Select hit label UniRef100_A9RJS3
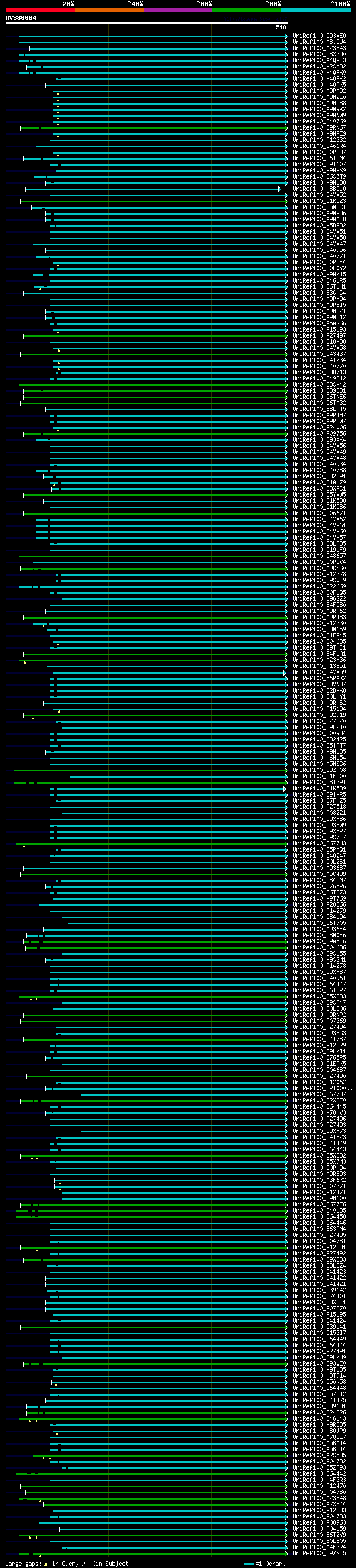 tap(319, 617)
